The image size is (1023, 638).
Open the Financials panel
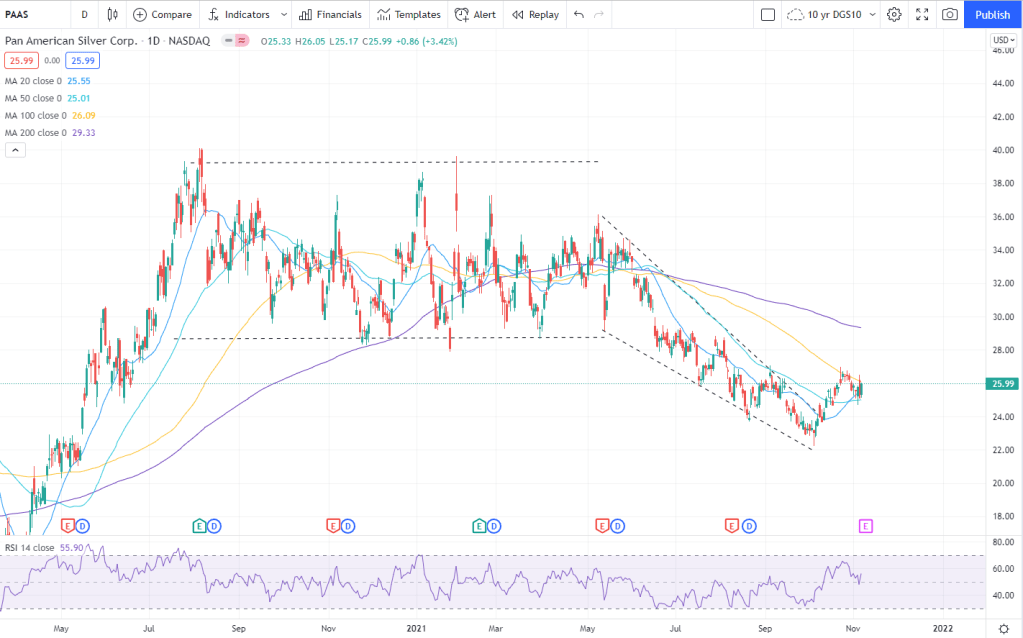pos(331,15)
